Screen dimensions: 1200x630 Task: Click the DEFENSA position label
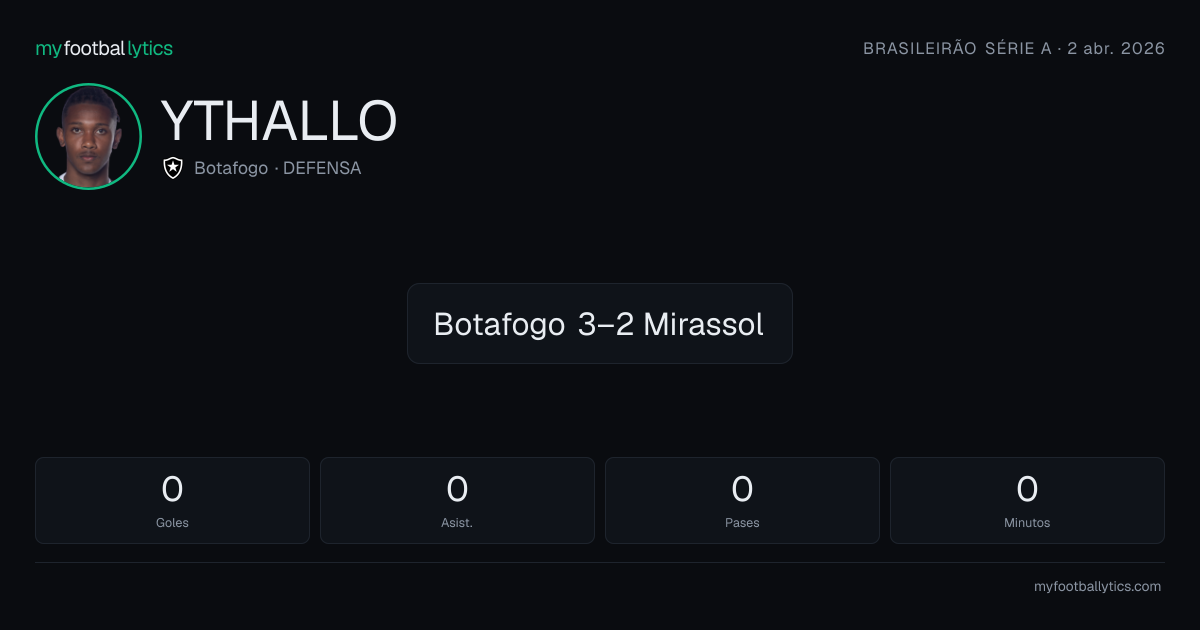tap(322, 168)
